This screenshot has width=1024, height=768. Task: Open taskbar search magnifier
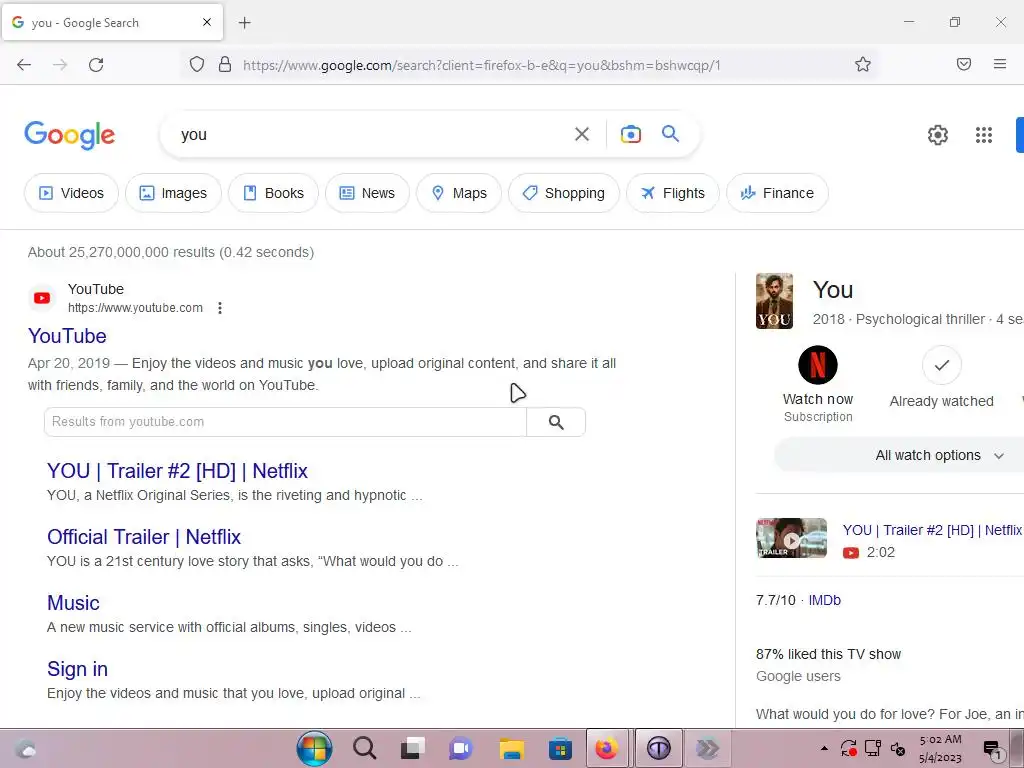[364, 748]
